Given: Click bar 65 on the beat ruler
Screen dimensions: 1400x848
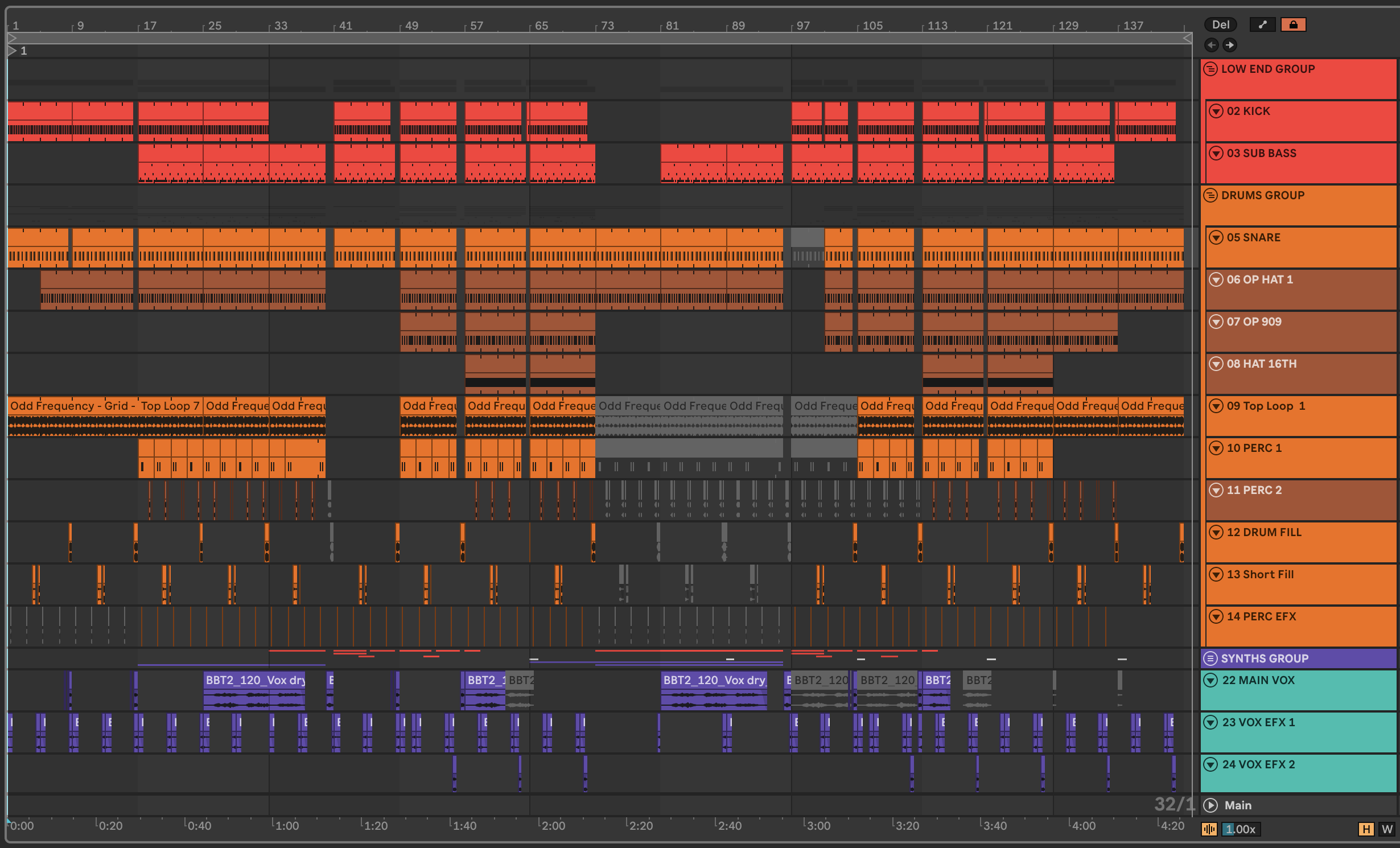Looking at the screenshot, I should [x=541, y=26].
